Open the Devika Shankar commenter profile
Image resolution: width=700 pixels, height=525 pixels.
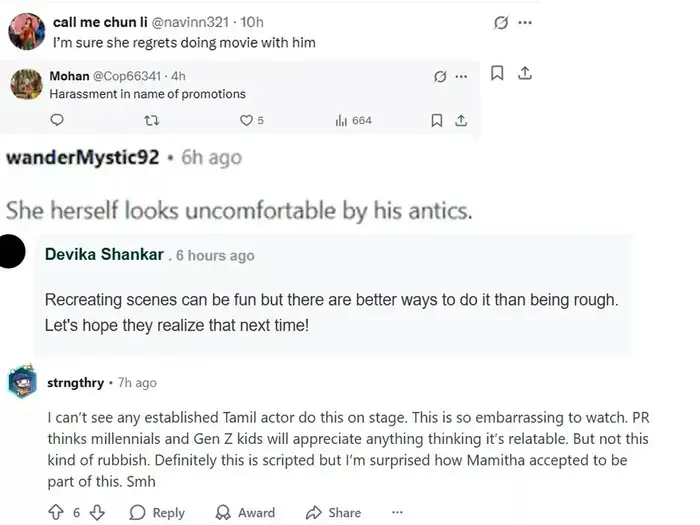pos(104,254)
